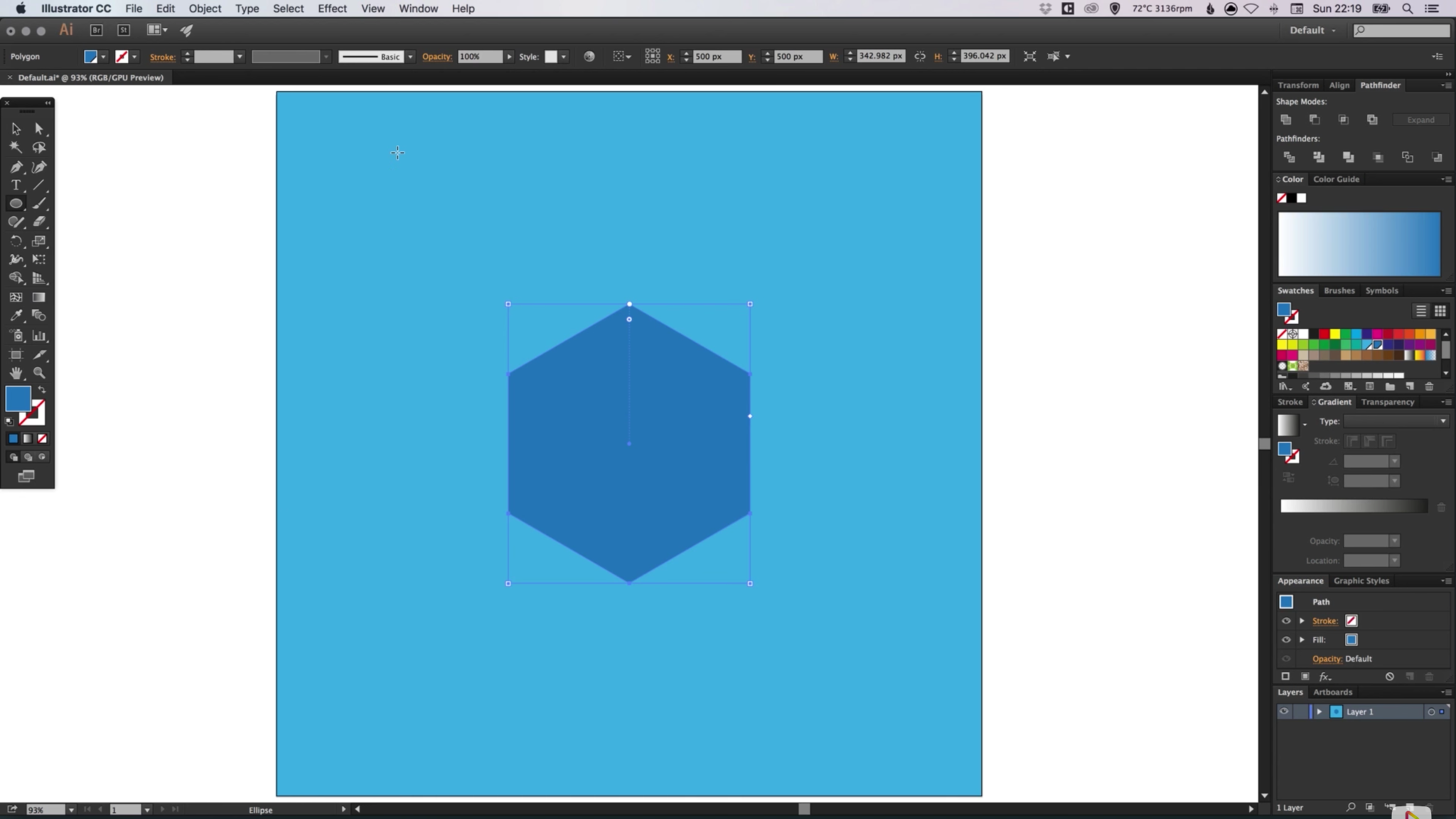Viewport: 1456px width, 819px height.
Task: Open the Swatch Libraries menu icon
Action: tap(1285, 386)
